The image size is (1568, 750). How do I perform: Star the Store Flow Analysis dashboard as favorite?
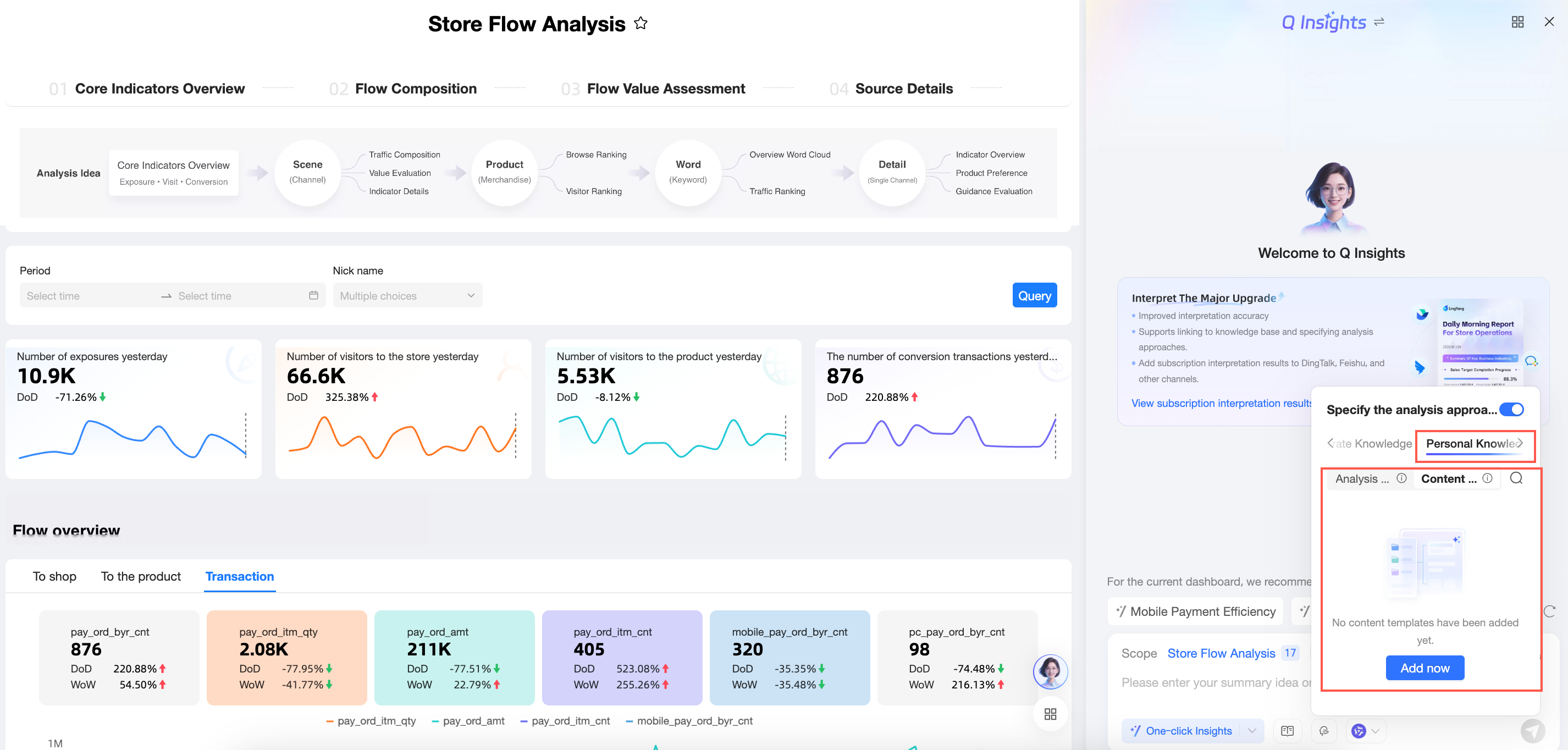point(641,24)
